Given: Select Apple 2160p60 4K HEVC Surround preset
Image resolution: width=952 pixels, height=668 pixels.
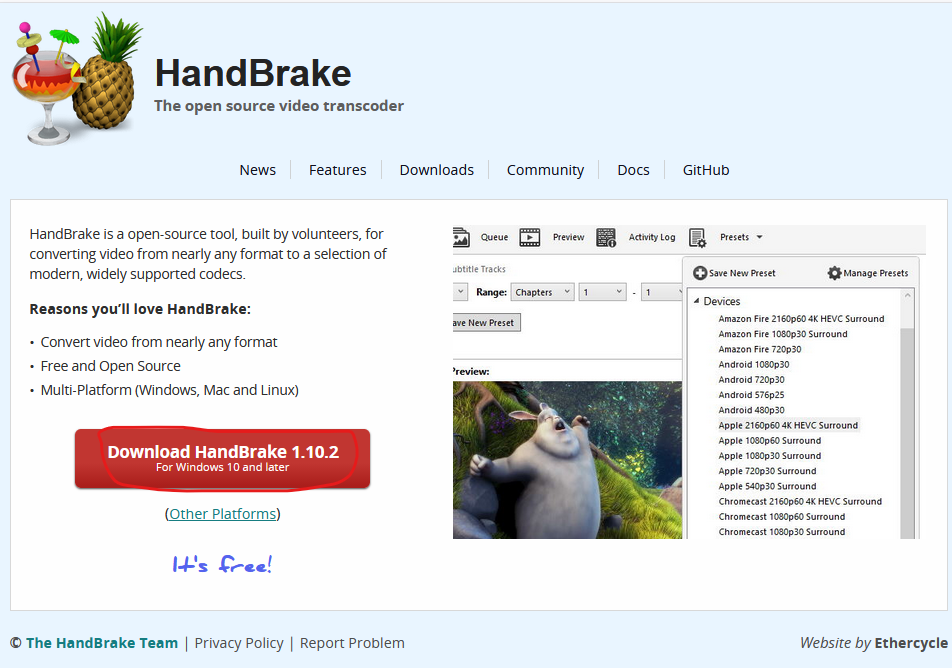Looking at the screenshot, I should (x=788, y=425).
